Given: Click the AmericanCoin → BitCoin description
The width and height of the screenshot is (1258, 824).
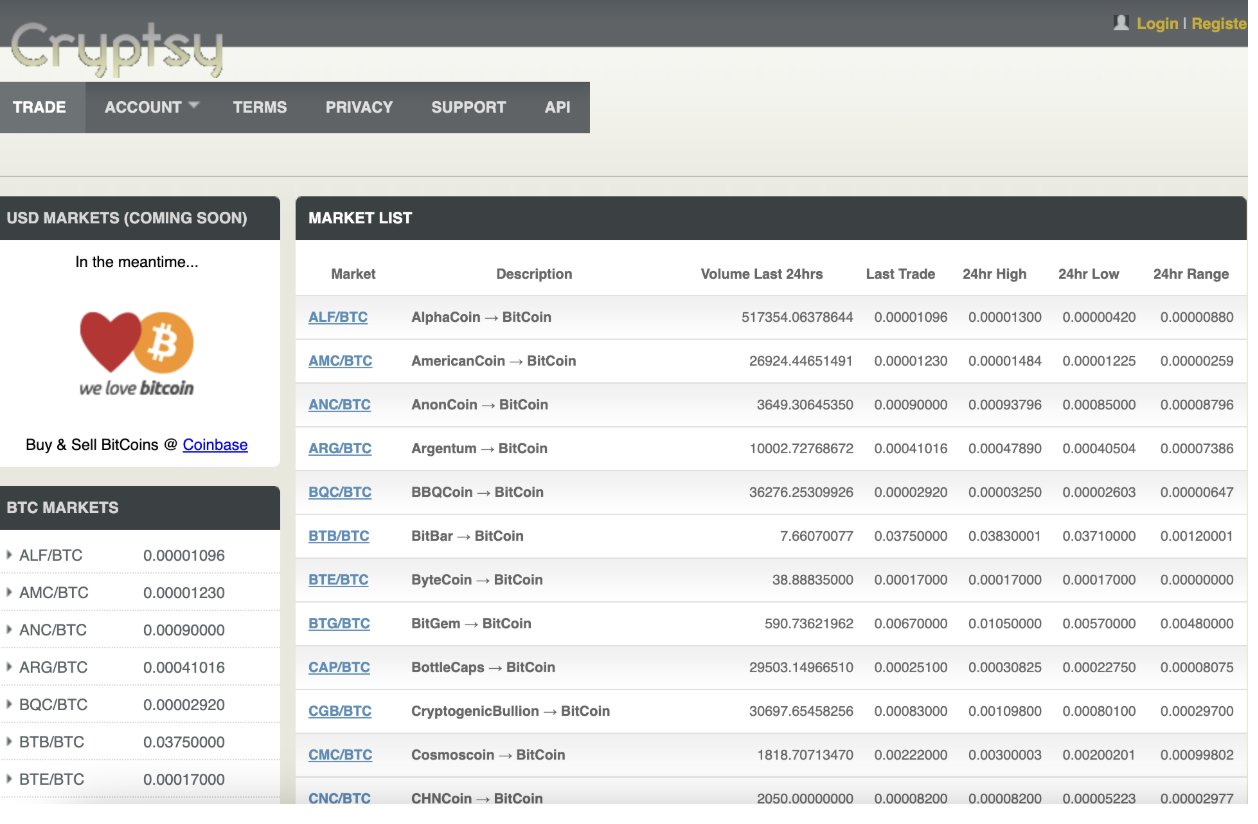Looking at the screenshot, I should coord(494,361).
